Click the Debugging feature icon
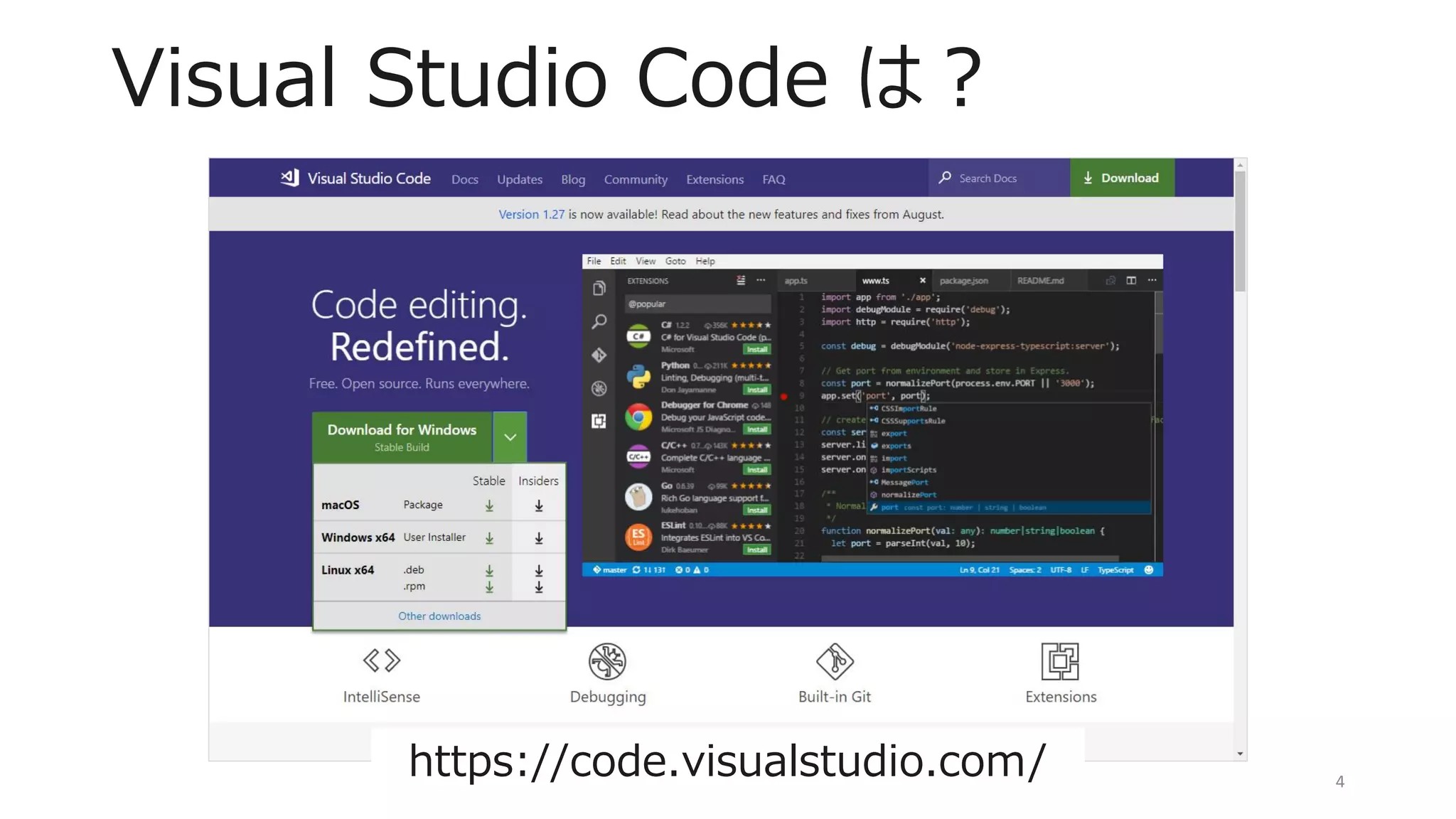The width and height of the screenshot is (1456, 819). coord(607,661)
